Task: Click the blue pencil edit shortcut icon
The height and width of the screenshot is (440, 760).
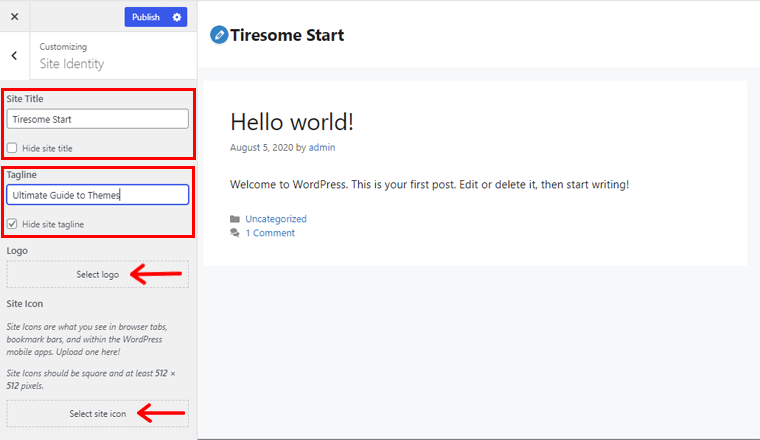Action: [219, 35]
